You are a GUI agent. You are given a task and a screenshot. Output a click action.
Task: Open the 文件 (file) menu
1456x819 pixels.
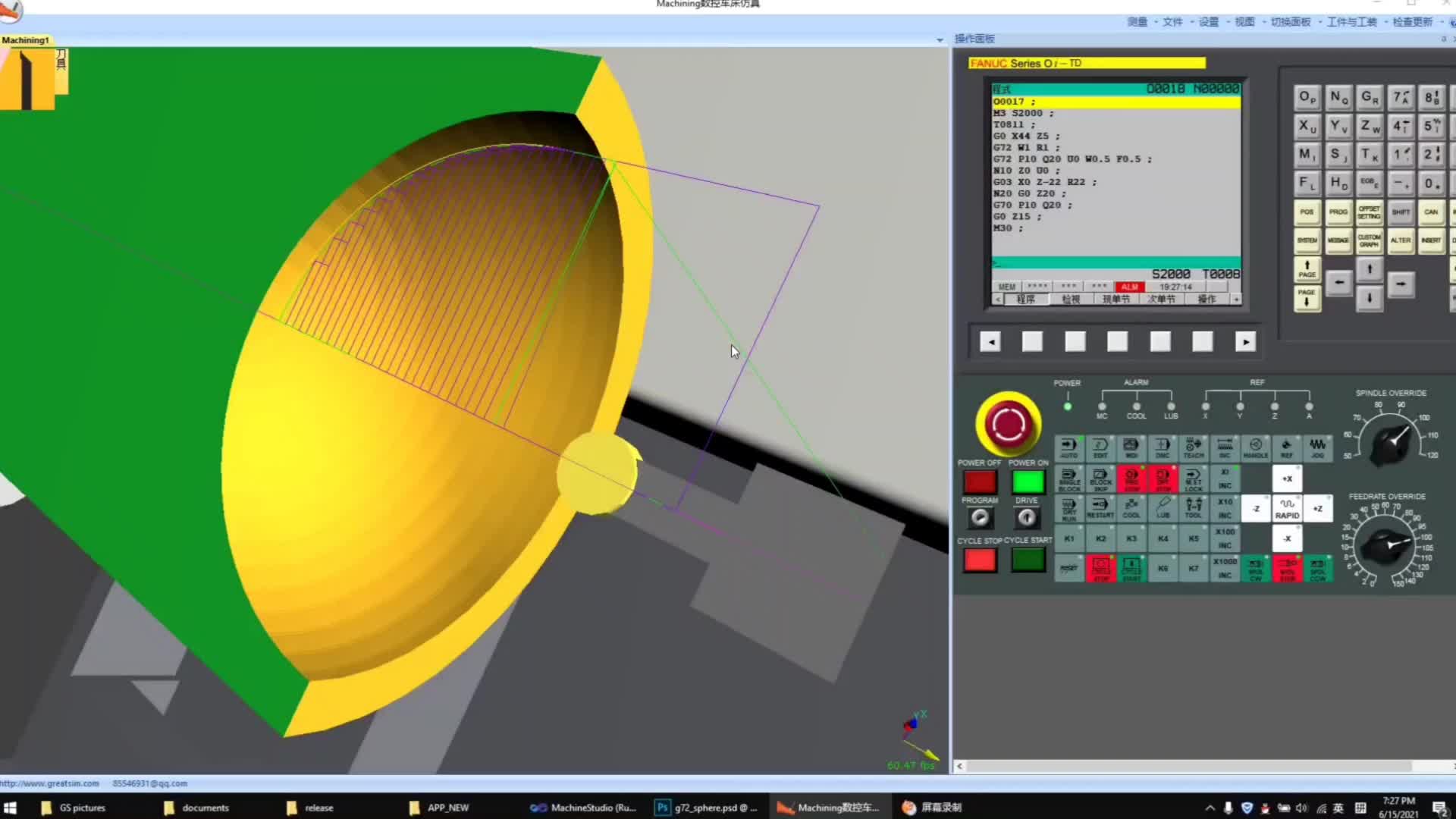[x=1172, y=22]
